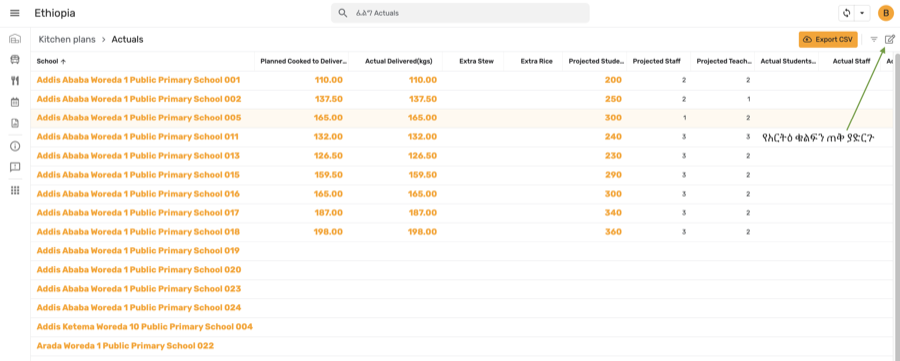Image resolution: width=900 pixels, height=361 pixels.
Task: Open the hamburger navigation menu
Action: (x=15, y=13)
